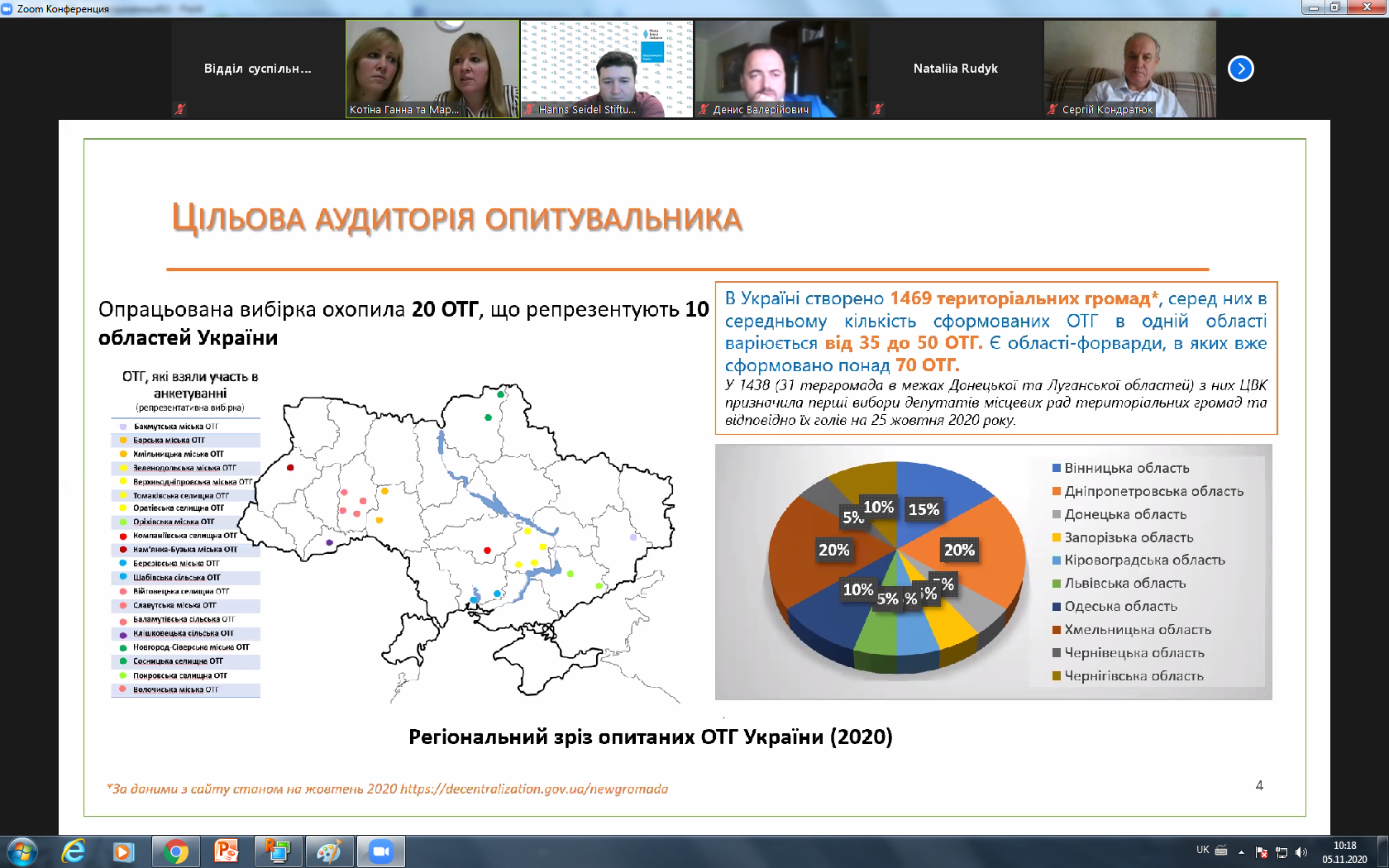Open the network status tray icon
This screenshot has height=868, width=1389.
coord(1282,852)
